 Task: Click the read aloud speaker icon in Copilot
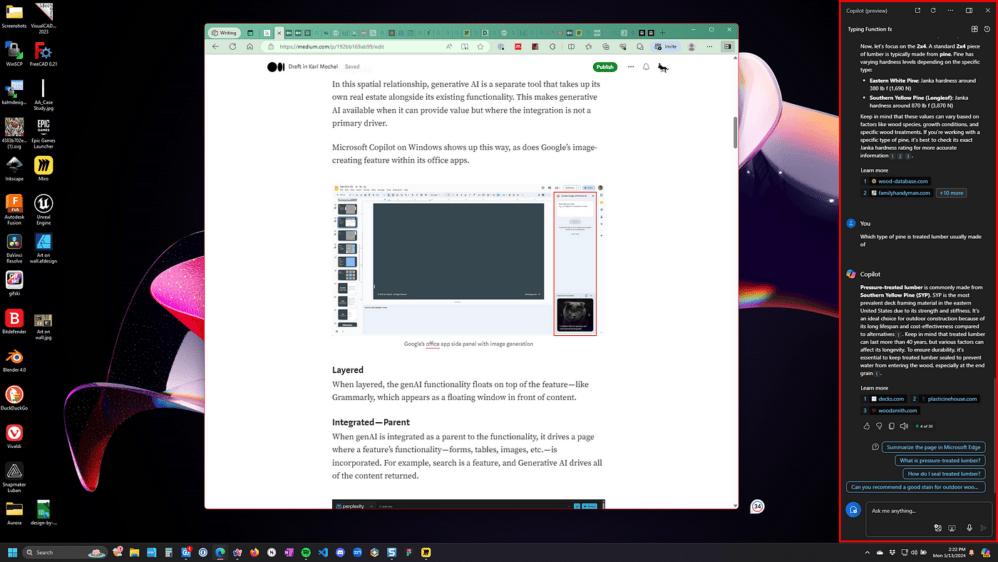pos(904,426)
